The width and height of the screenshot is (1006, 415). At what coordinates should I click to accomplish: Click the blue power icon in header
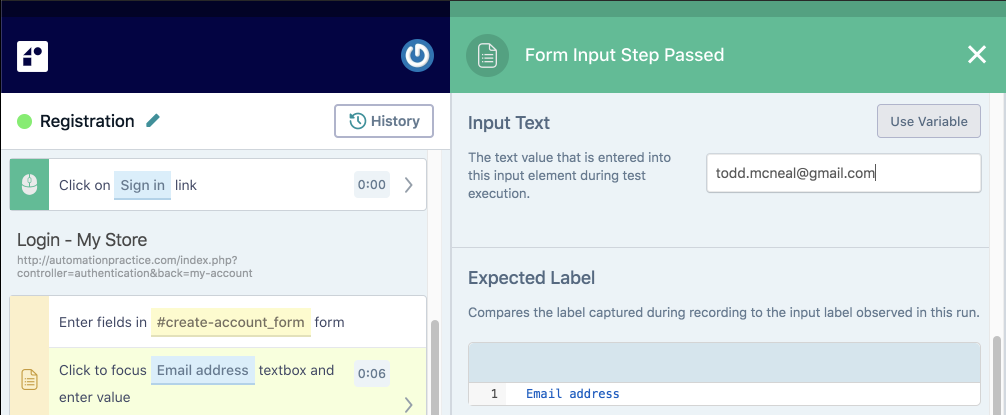point(418,56)
